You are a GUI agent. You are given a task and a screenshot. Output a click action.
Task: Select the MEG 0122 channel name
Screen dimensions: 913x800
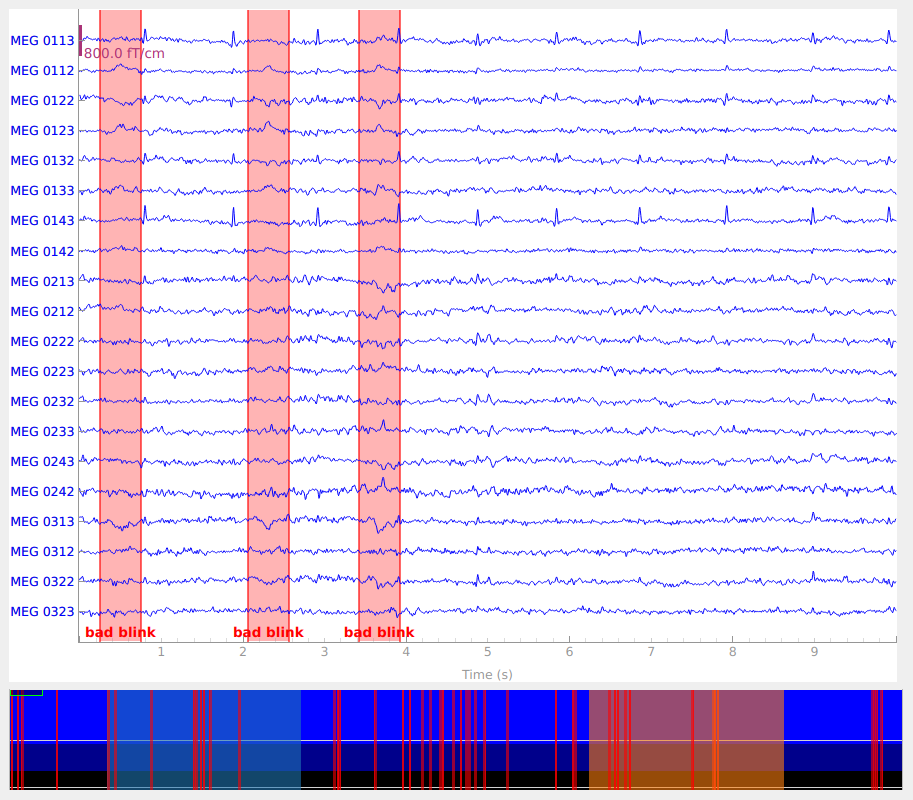point(42,101)
